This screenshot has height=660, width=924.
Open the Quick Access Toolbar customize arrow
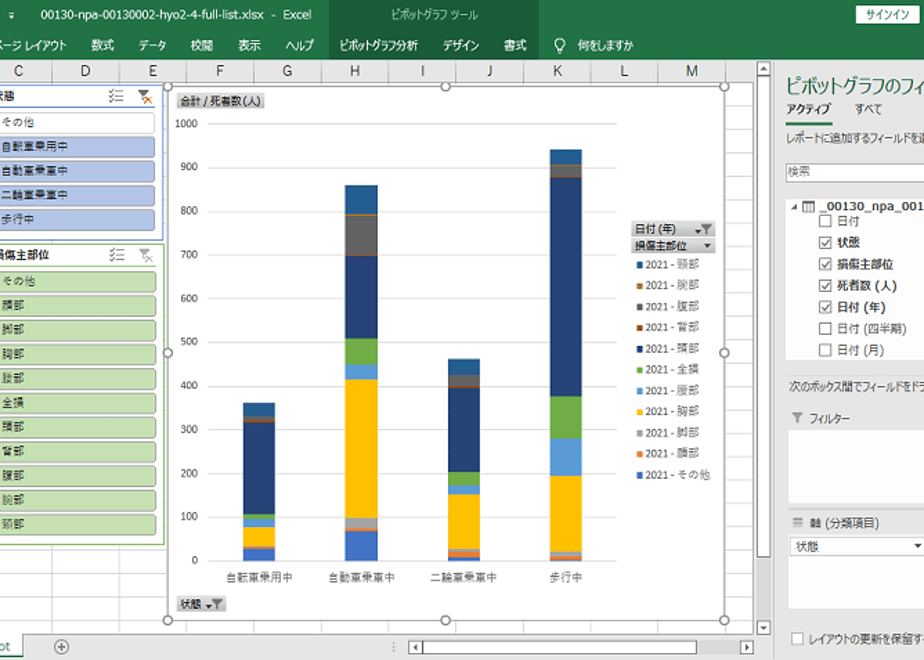click(11, 16)
